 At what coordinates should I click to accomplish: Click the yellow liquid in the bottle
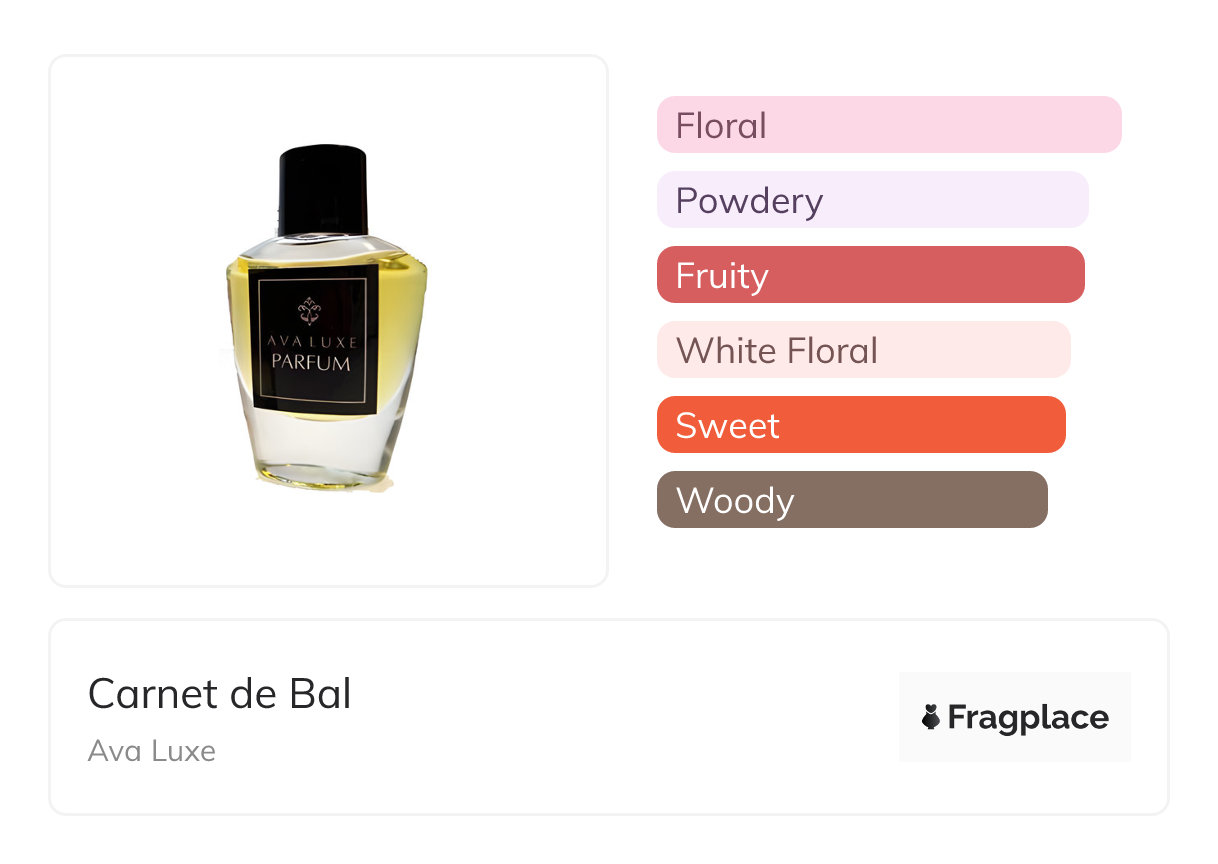400,300
